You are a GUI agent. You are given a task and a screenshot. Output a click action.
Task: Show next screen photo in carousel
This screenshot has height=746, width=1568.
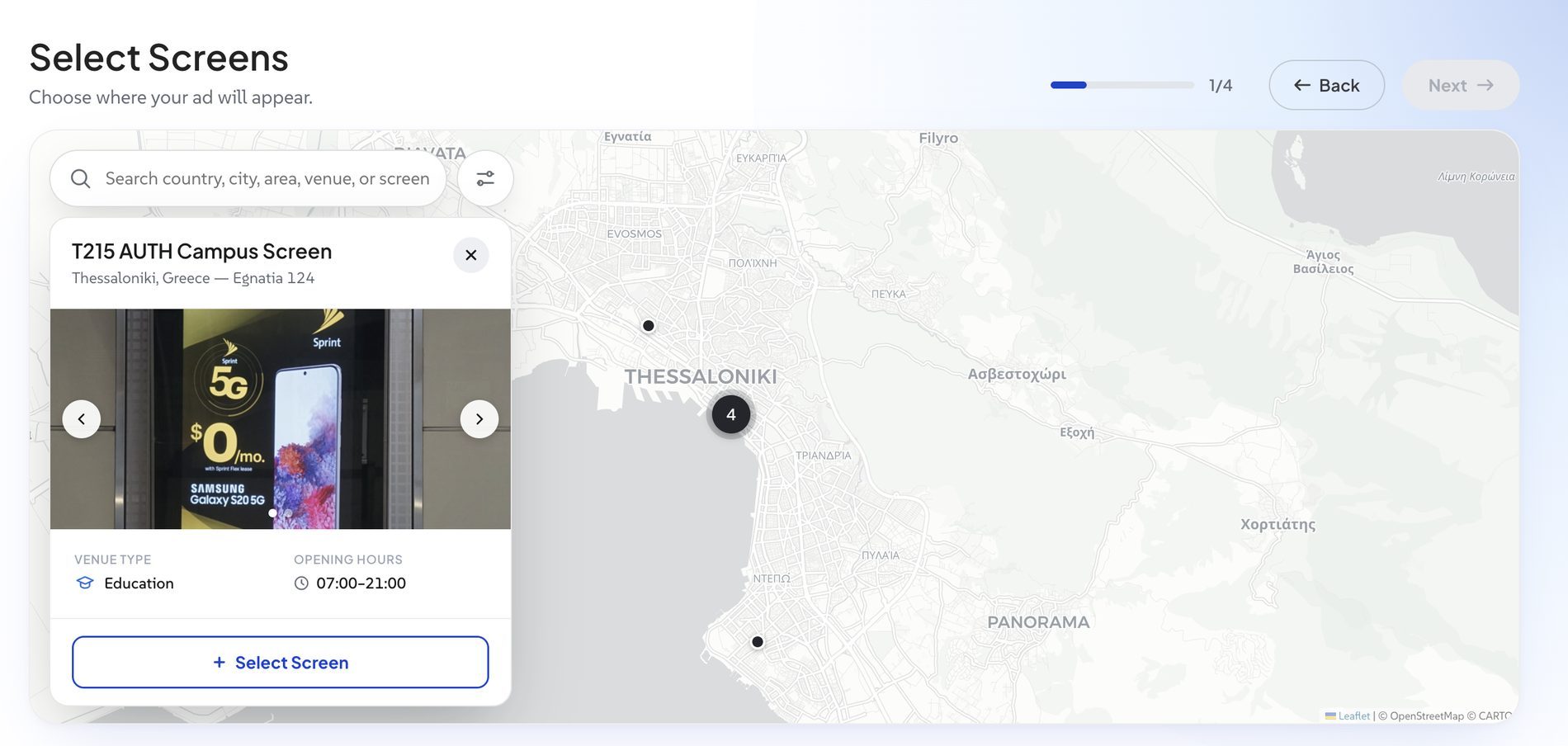point(479,419)
